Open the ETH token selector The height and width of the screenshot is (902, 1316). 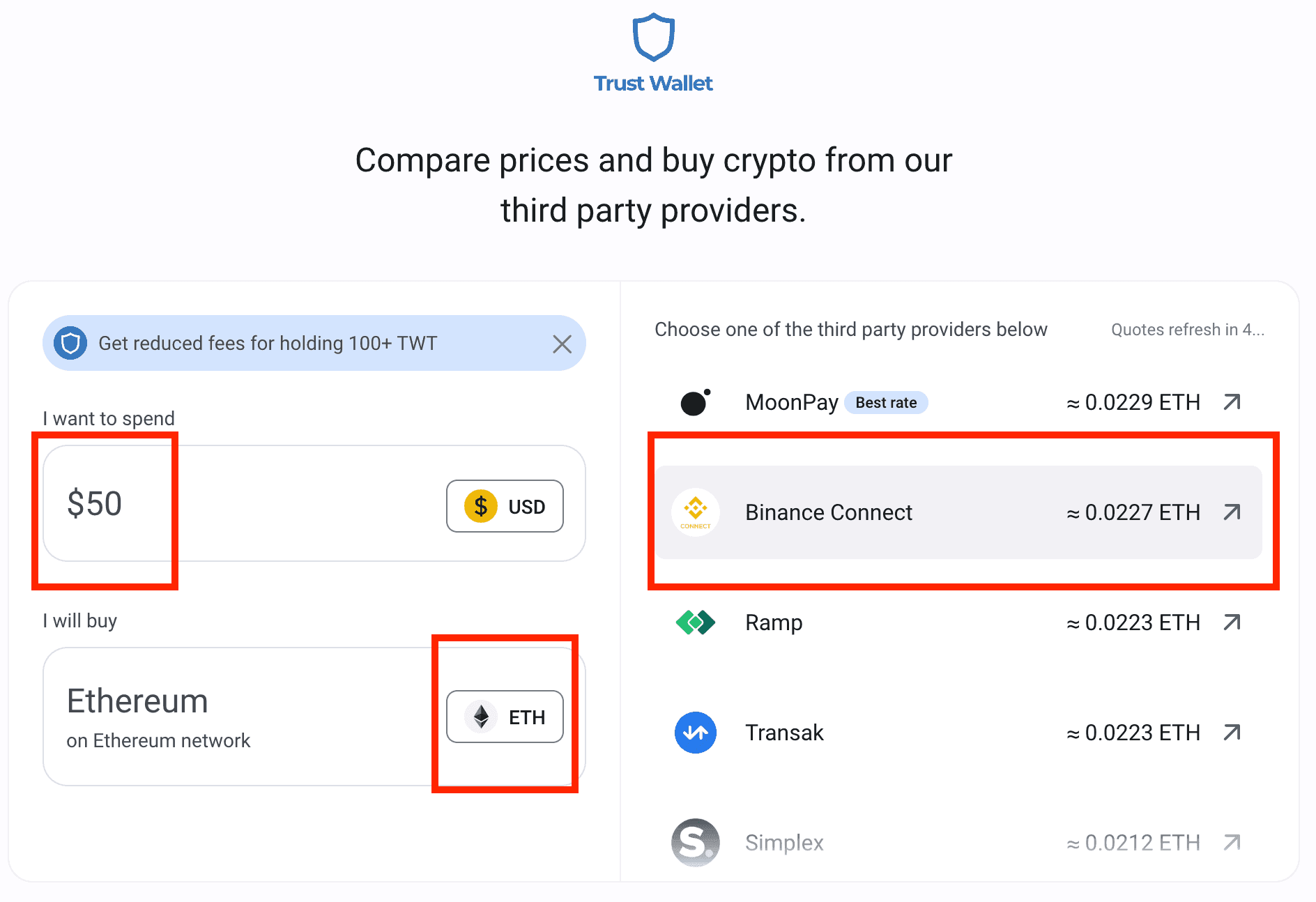point(505,716)
